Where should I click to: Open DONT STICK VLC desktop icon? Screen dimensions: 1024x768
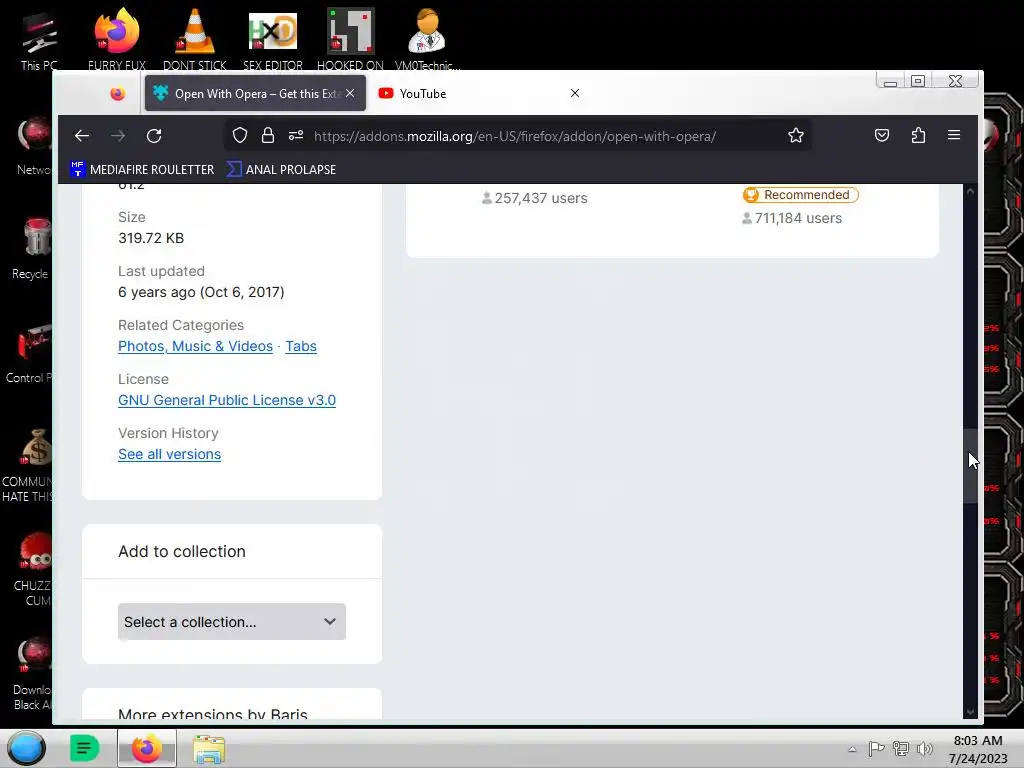(195, 39)
